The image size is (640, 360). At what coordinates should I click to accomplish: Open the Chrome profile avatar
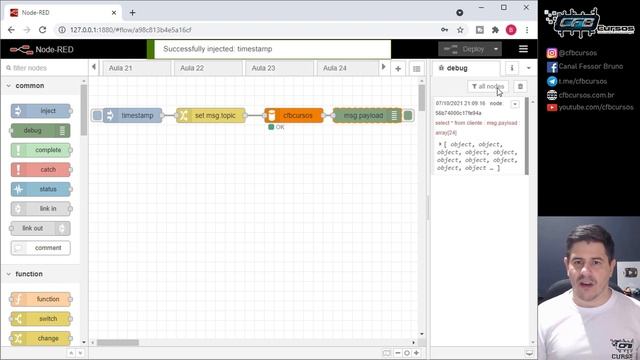(511, 30)
